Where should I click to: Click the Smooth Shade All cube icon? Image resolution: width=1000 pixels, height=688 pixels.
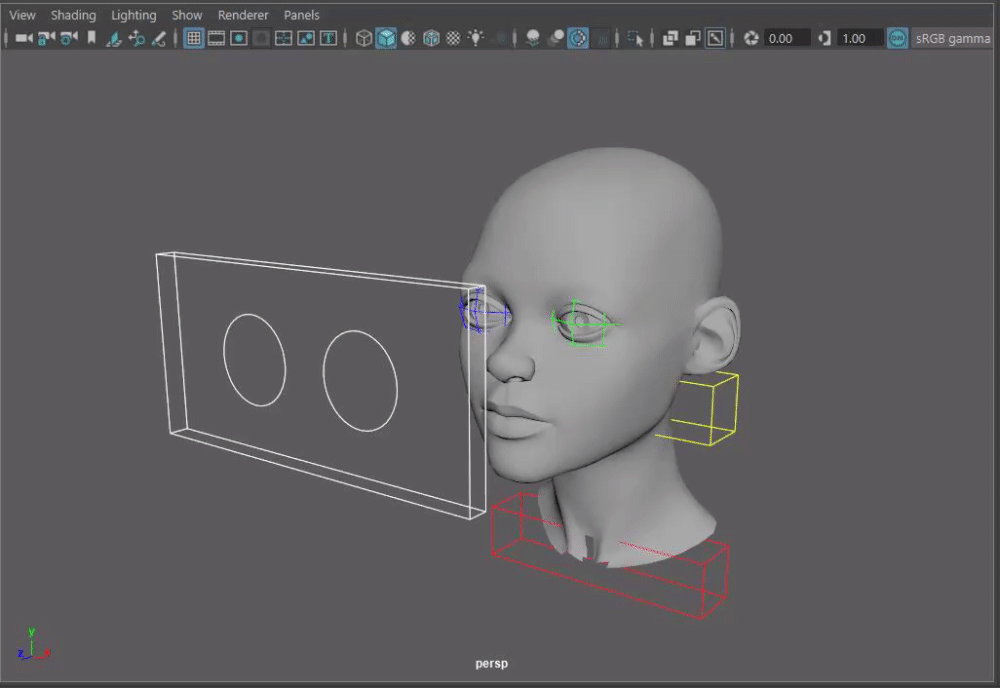click(386, 38)
